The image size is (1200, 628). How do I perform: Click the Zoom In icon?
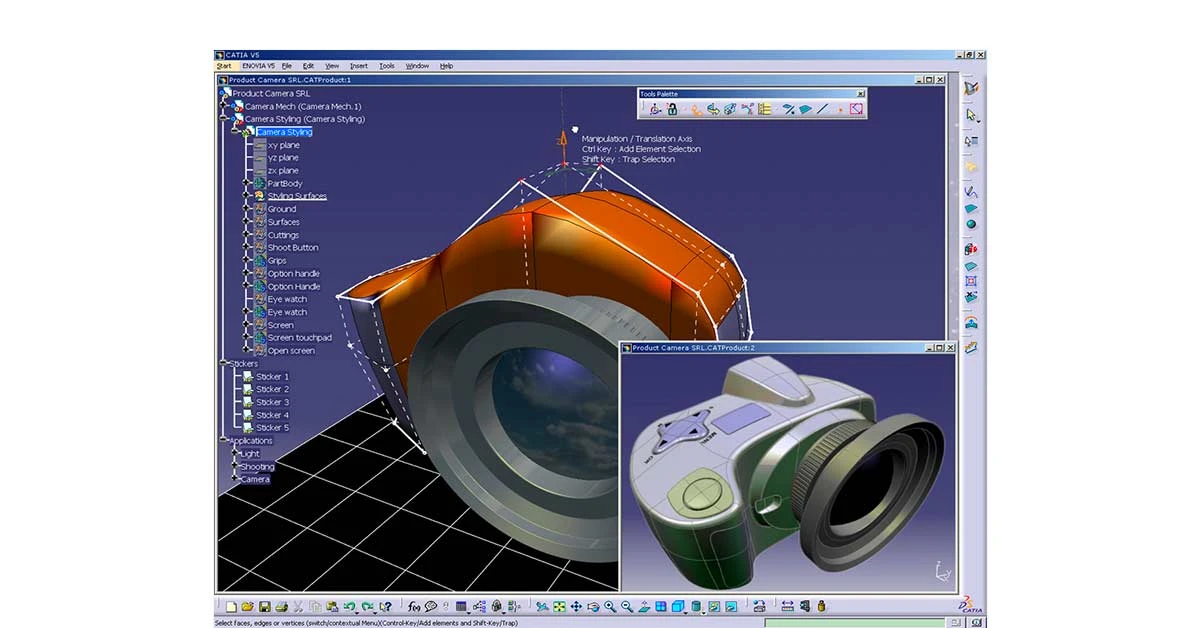[609, 607]
